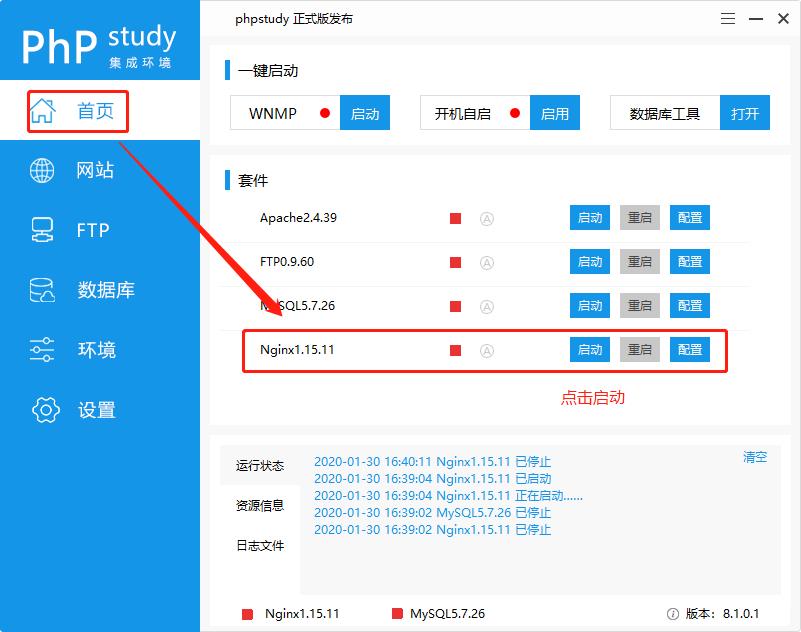Configure FTP0.9.60 via 配置
This screenshot has height=632, width=801.
[x=690, y=262]
